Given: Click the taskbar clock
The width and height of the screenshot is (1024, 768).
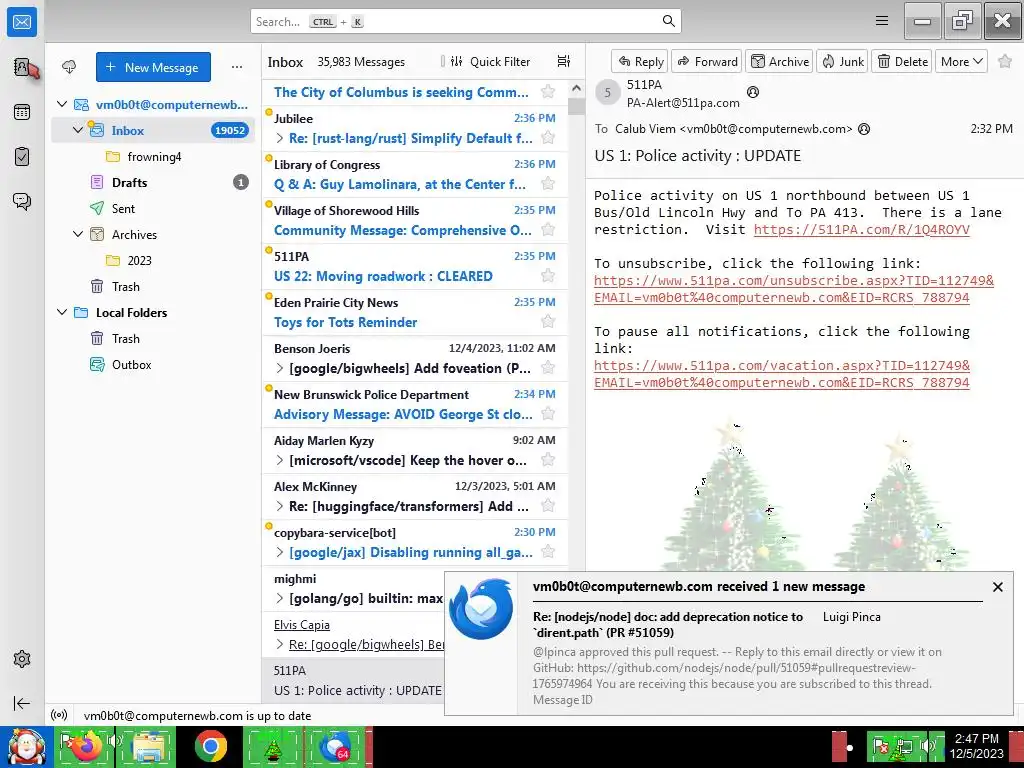Looking at the screenshot, I should [976, 746].
